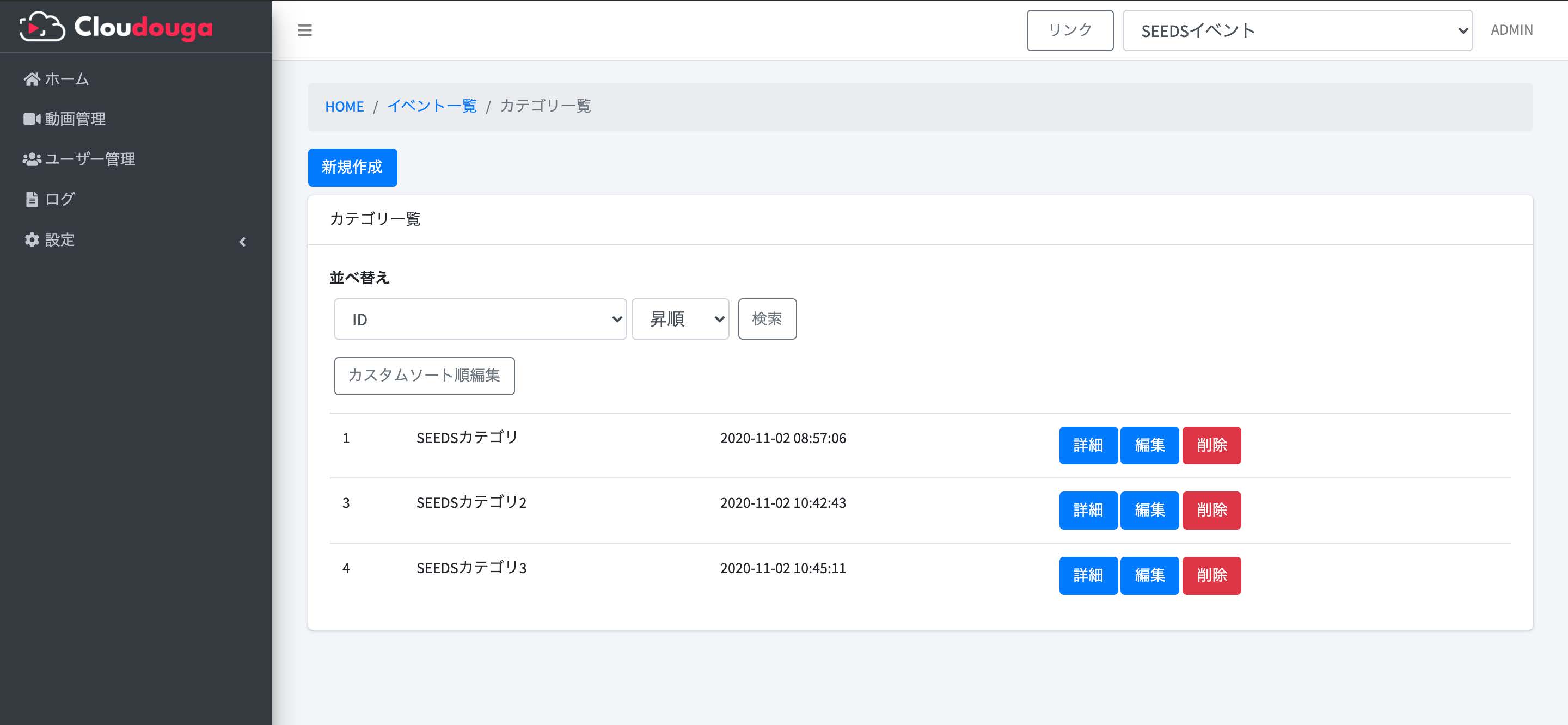Click 削除 for SEEDSカテゴリ2
This screenshot has height=725, width=1568.
(x=1211, y=510)
